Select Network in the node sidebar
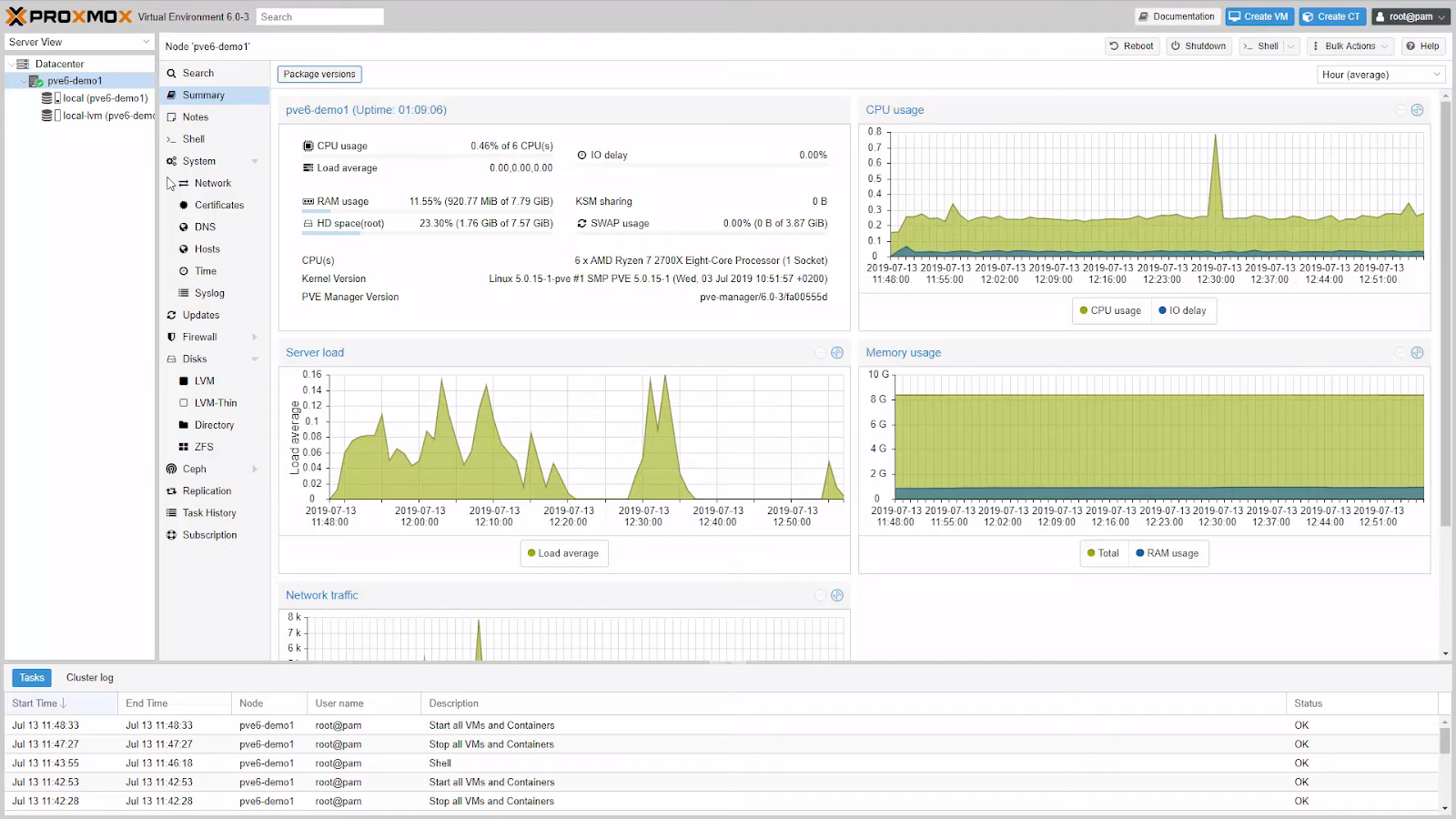This screenshot has width=1456, height=819. (x=213, y=183)
